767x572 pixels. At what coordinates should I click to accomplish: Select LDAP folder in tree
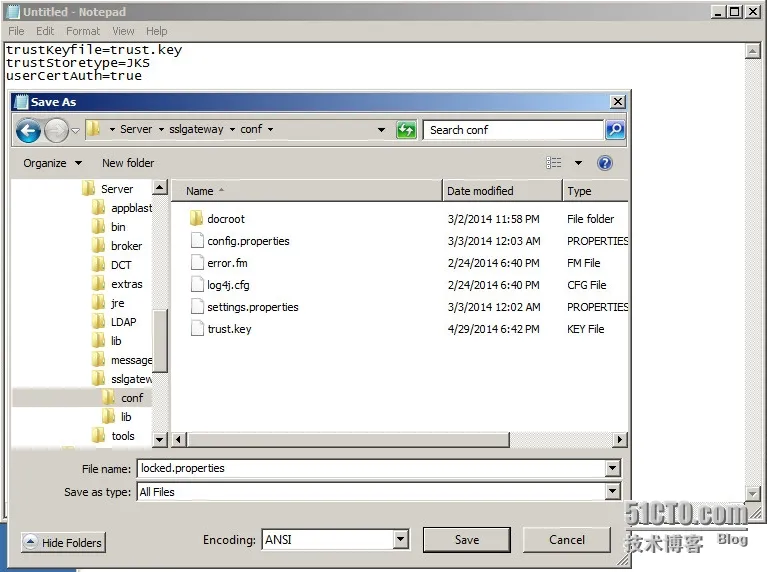[x=114, y=322]
